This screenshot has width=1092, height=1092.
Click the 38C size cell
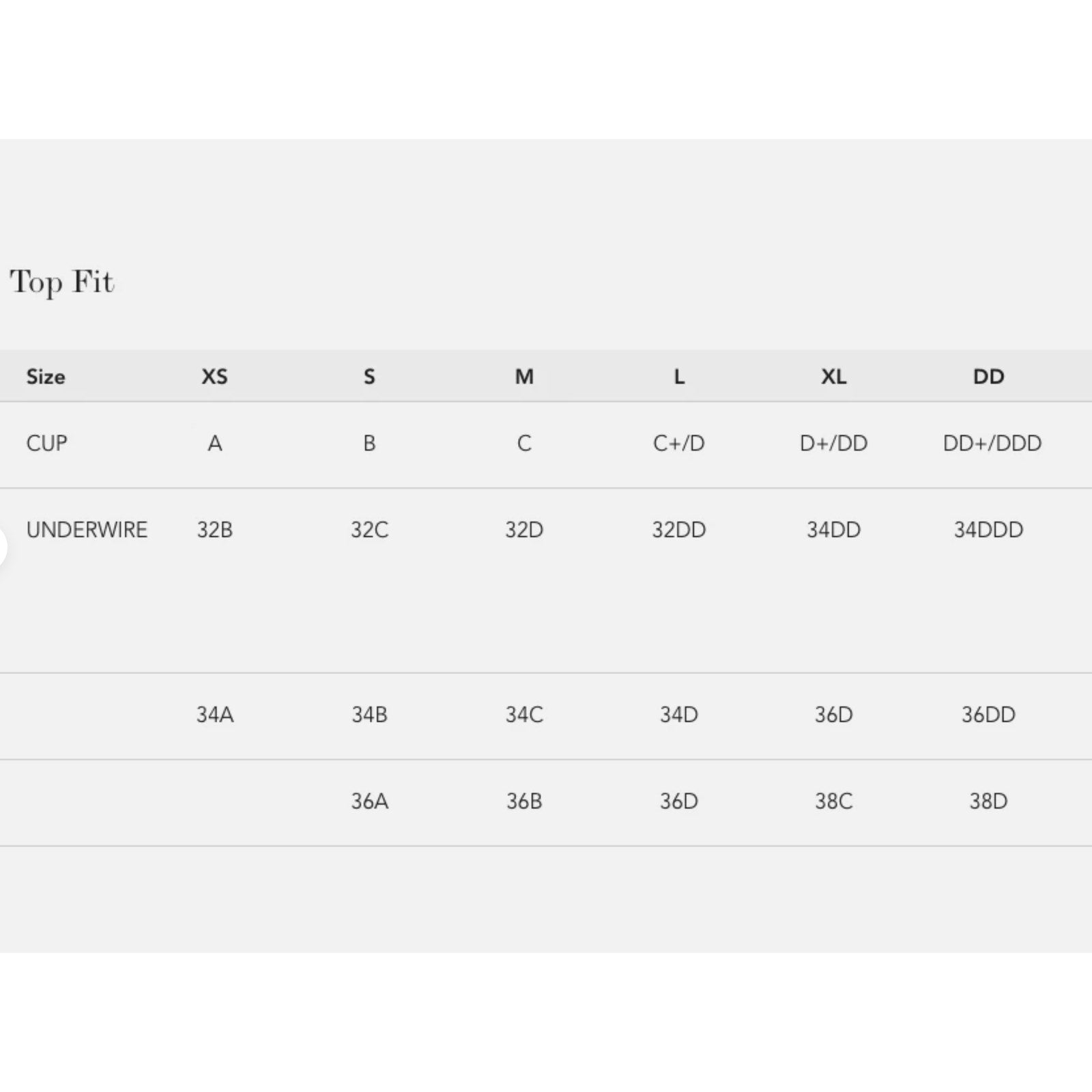click(x=833, y=801)
